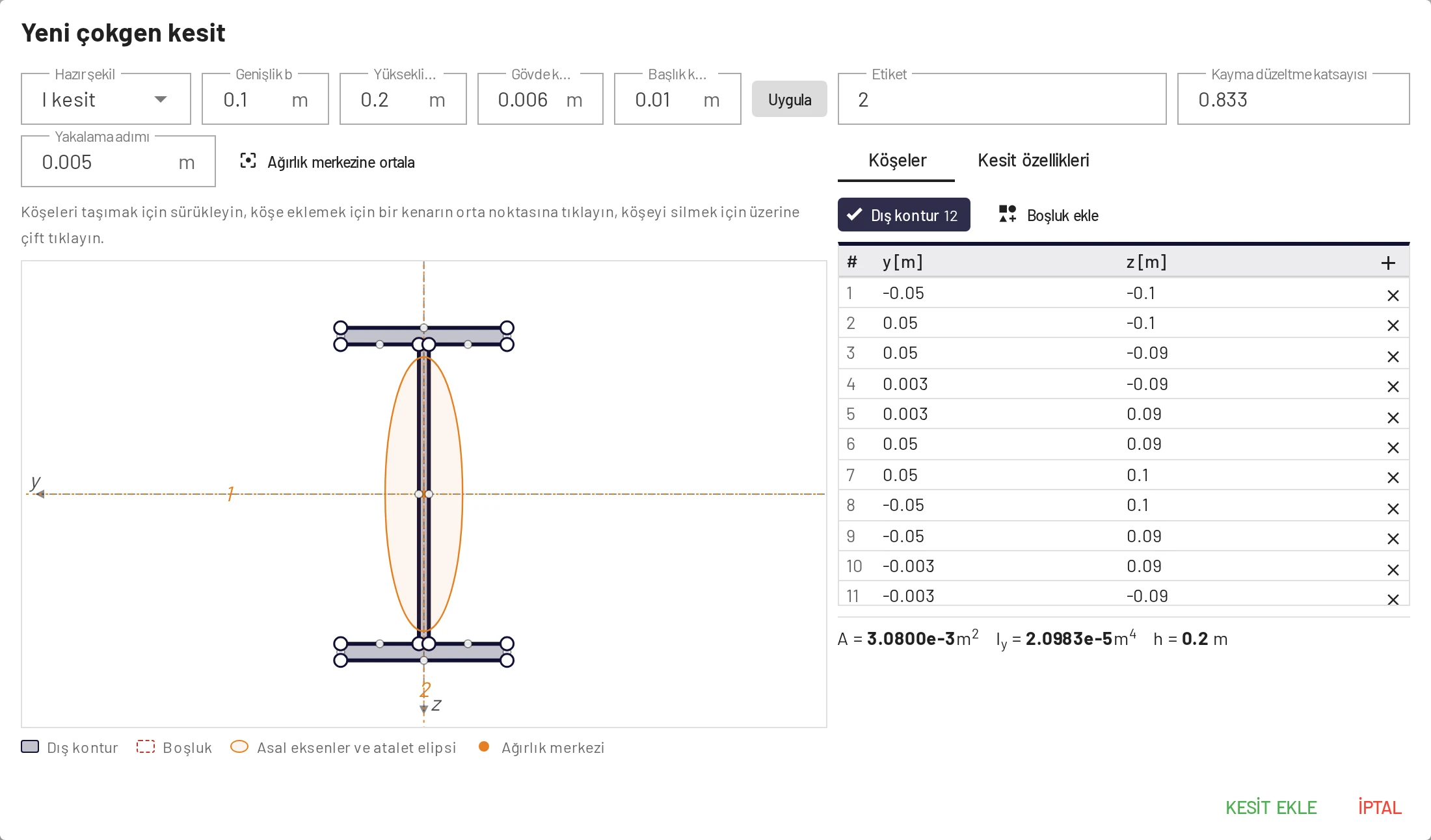Screen dimensions: 1431x840
Task: Click the Asal eksenler ellipse legend icon
Action: tap(239, 746)
